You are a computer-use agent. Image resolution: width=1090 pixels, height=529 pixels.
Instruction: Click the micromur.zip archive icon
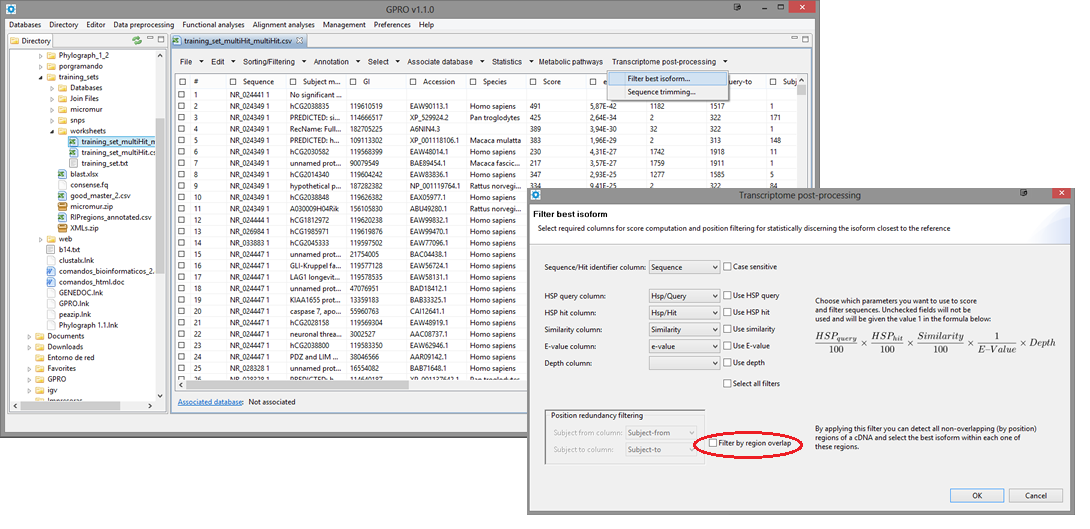tap(62, 207)
